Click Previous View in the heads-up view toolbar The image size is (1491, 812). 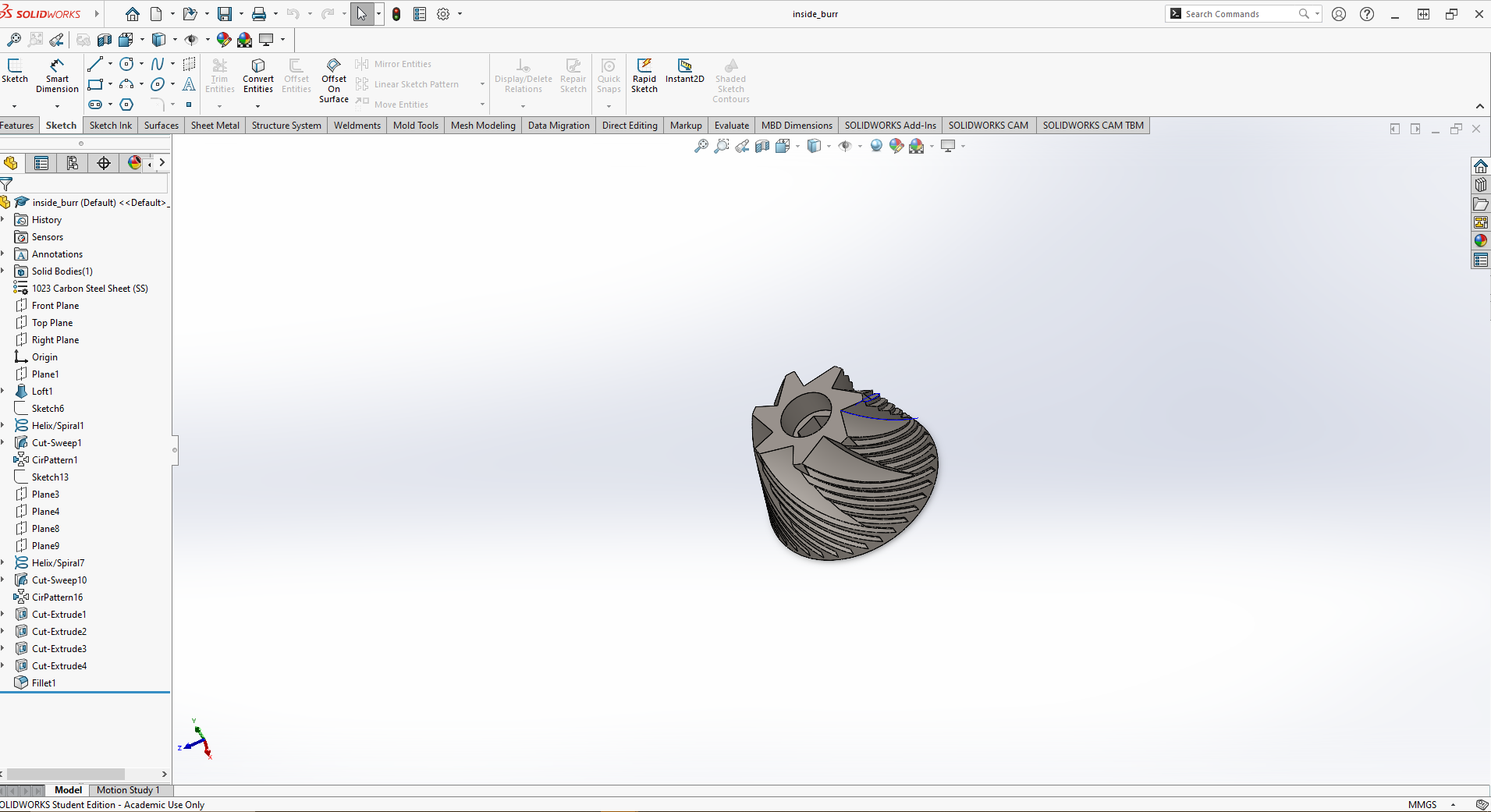(x=742, y=146)
